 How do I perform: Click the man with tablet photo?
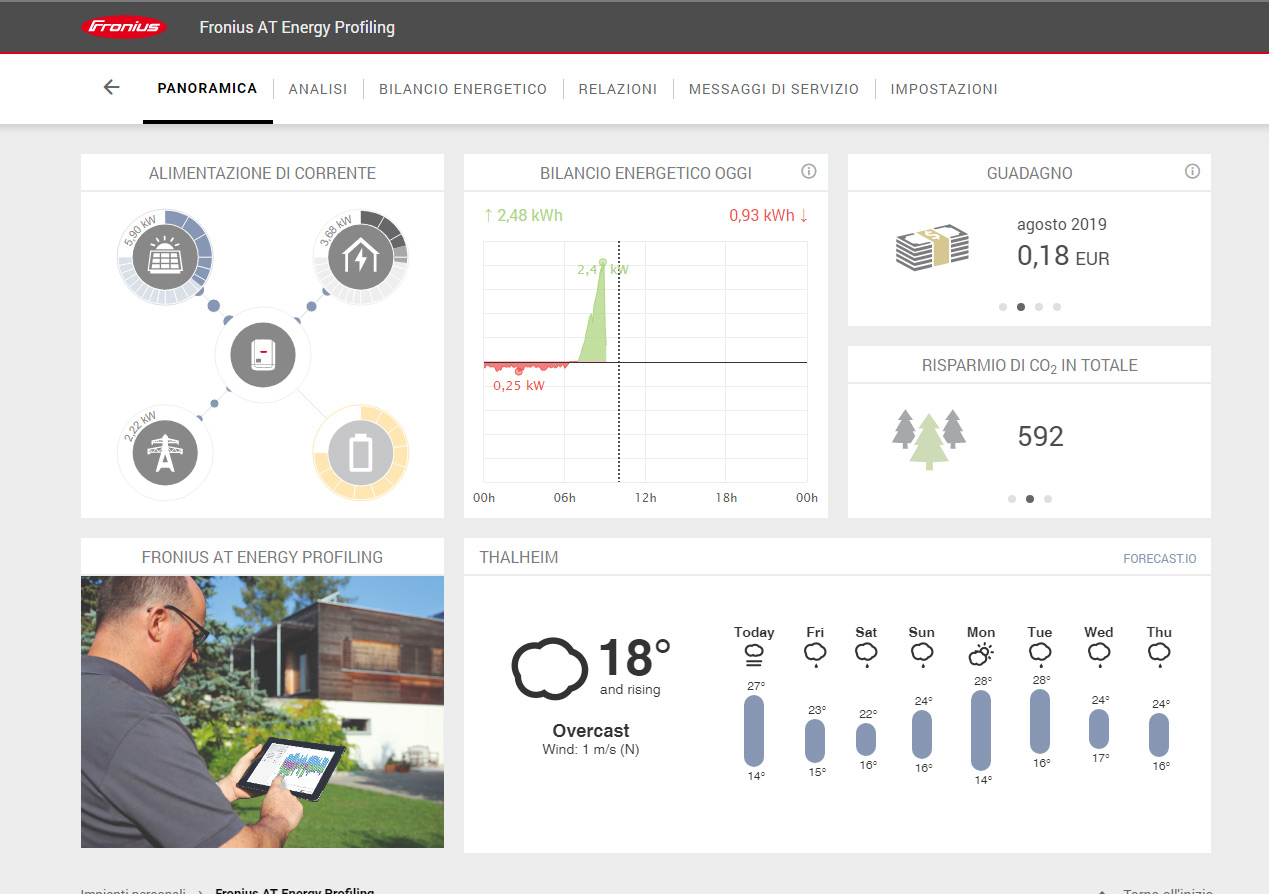click(x=262, y=711)
